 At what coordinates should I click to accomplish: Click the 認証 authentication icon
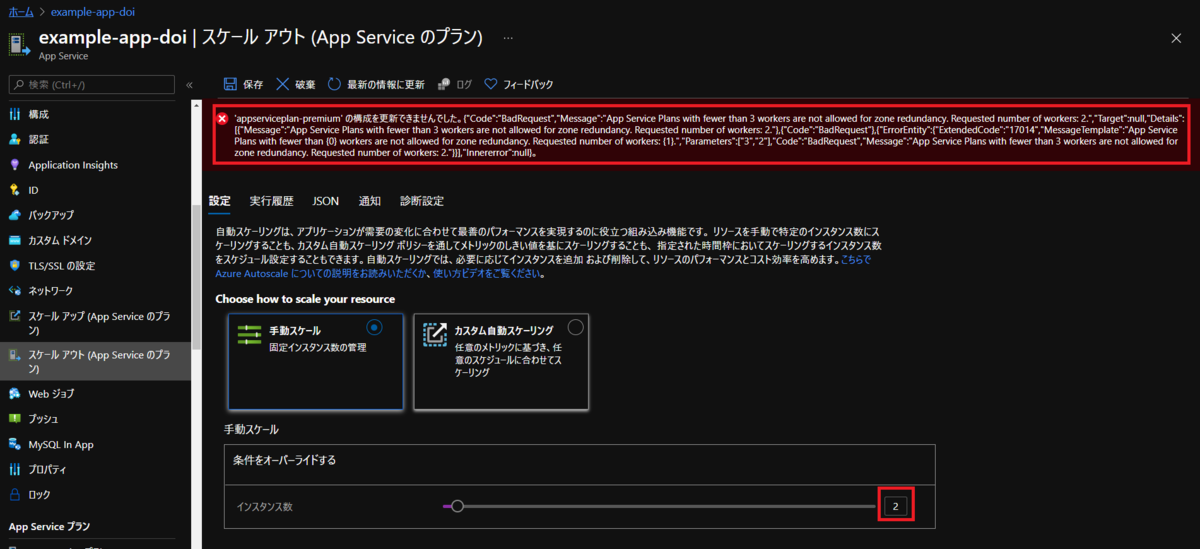point(15,140)
